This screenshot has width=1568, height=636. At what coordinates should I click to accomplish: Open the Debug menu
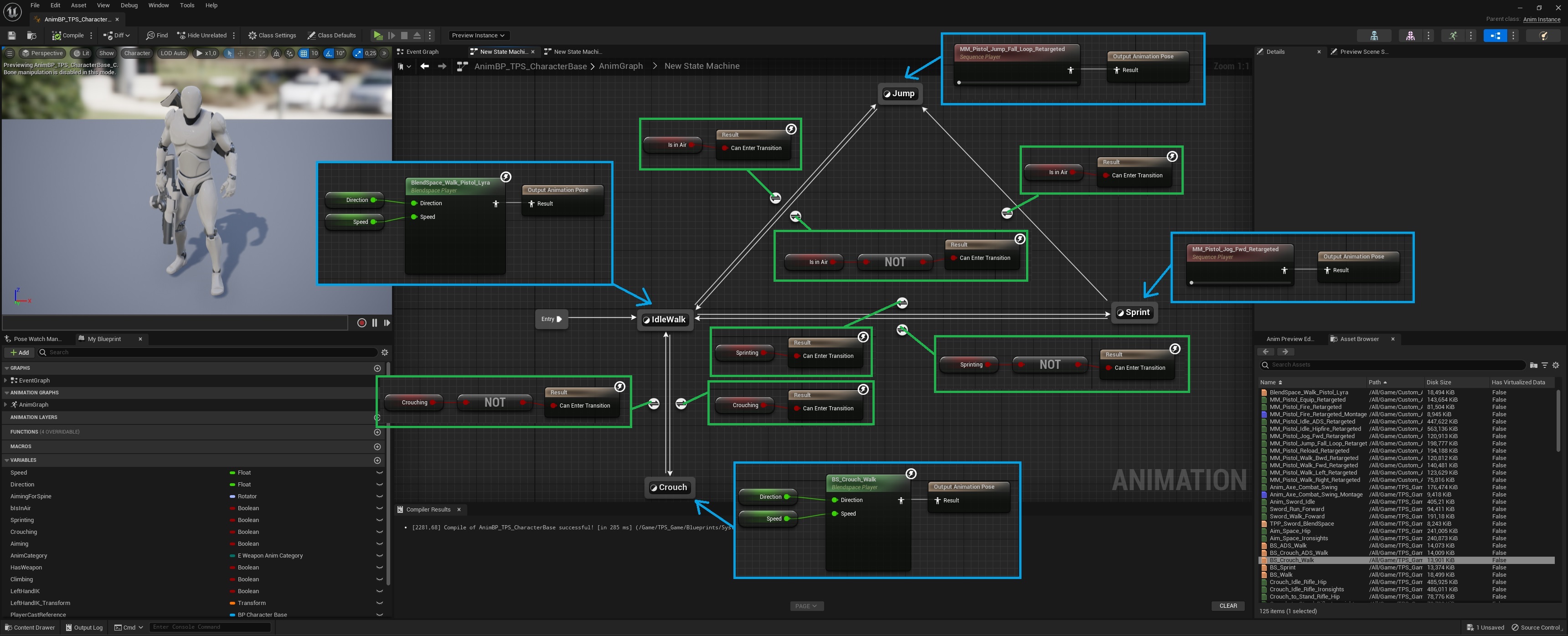tap(129, 5)
